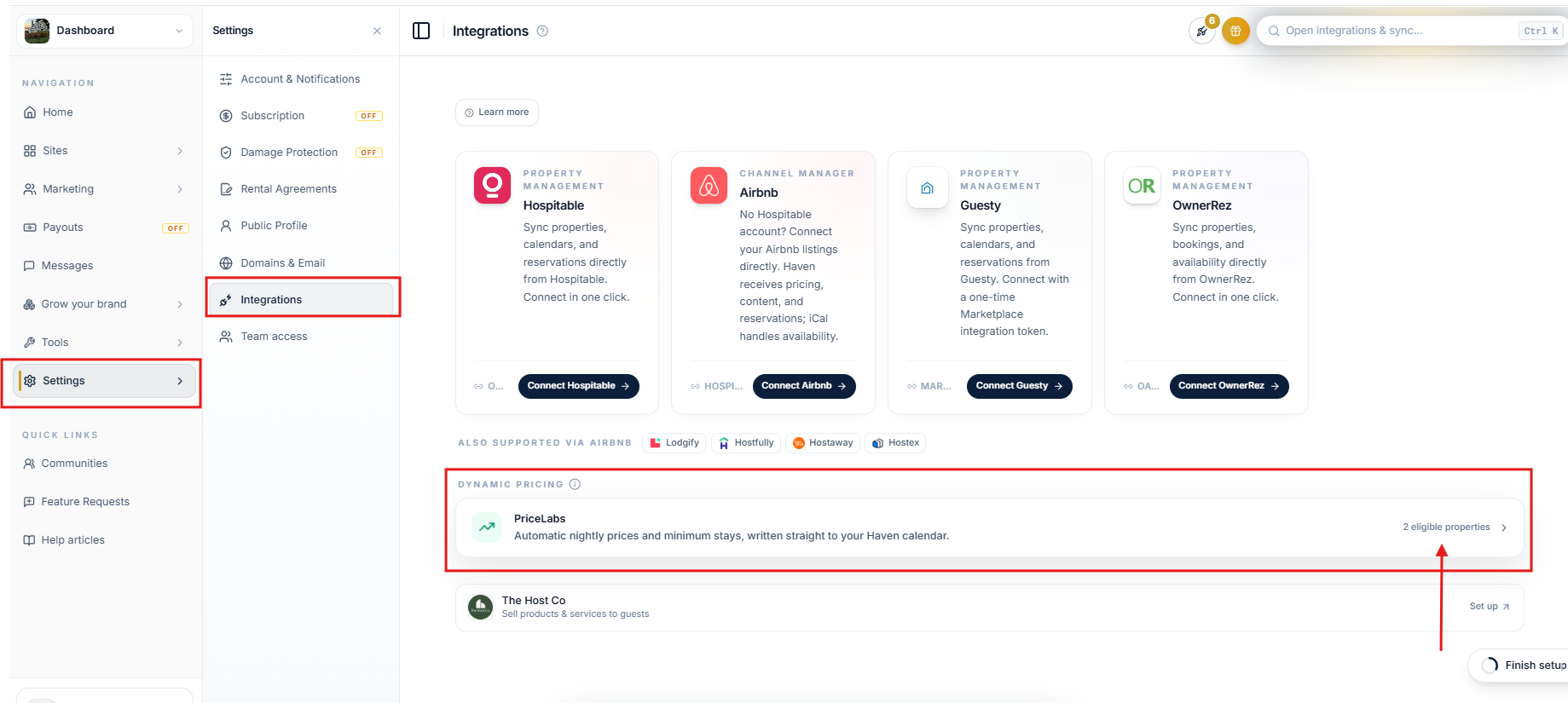Click Set up for The Host Co

[x=1490, y=607]
